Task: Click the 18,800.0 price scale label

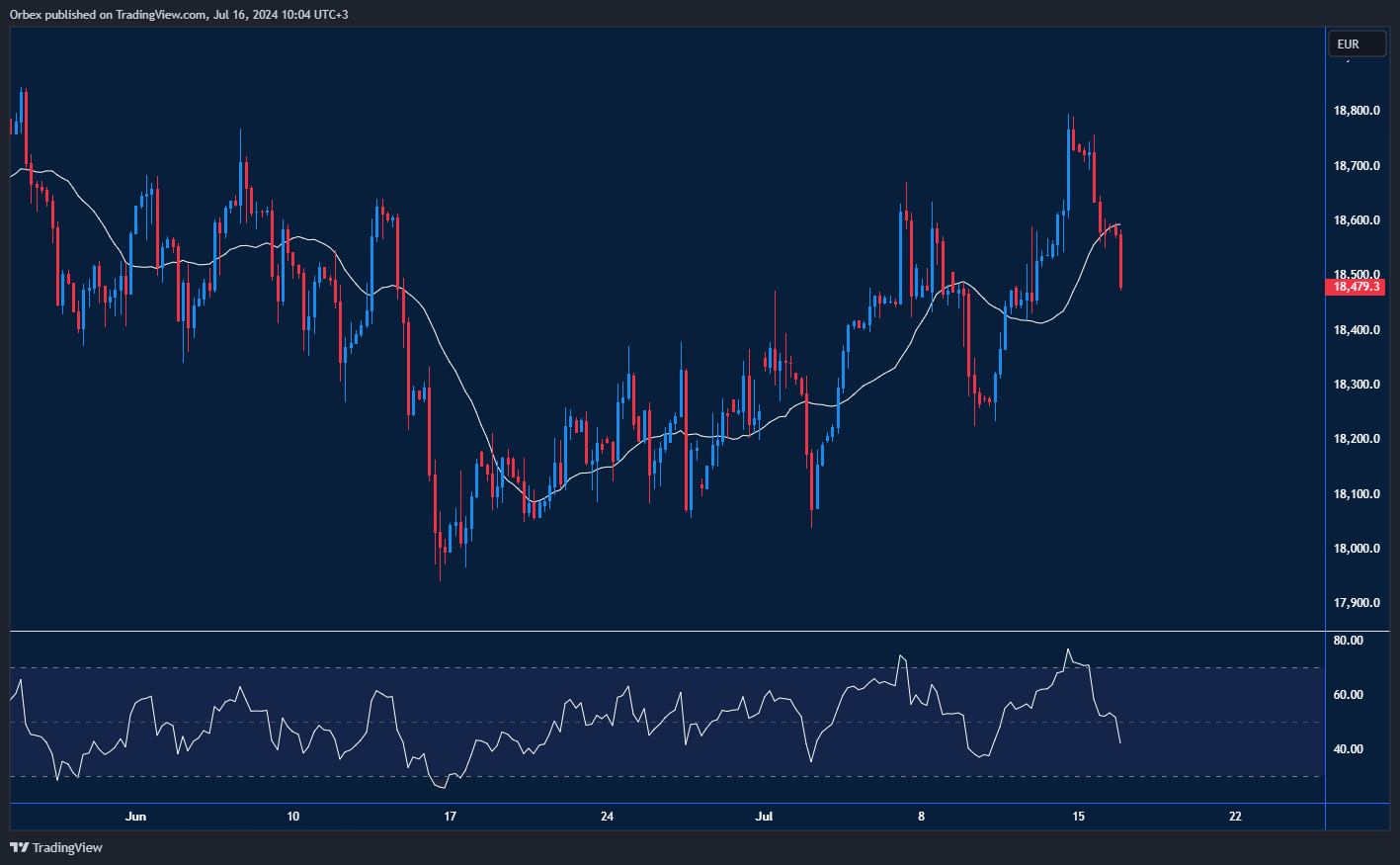Action: (x=1357, y=110)
